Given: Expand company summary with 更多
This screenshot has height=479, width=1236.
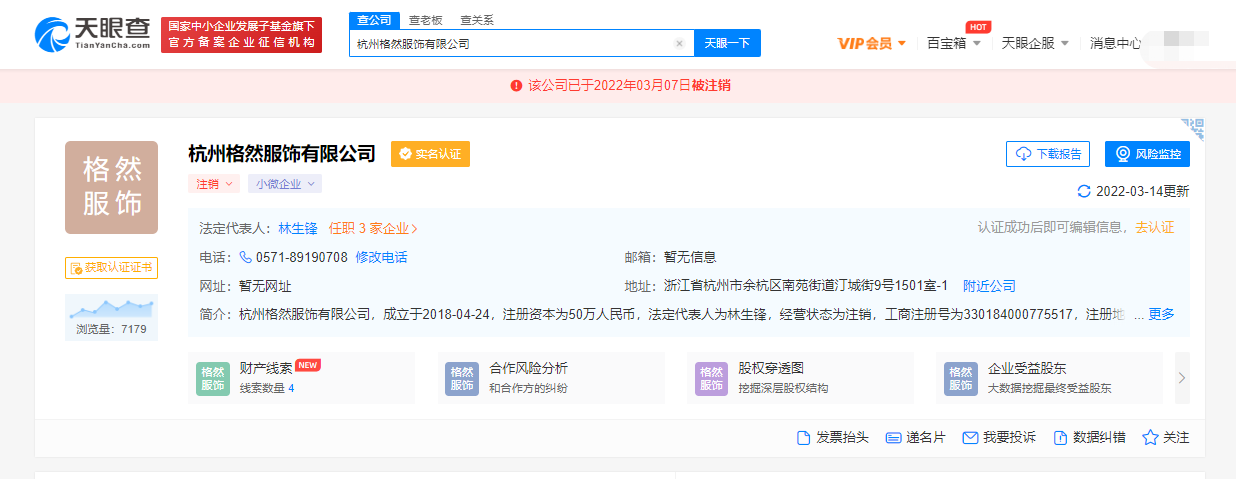Looking at the screenshot, I should (1161, 314).
